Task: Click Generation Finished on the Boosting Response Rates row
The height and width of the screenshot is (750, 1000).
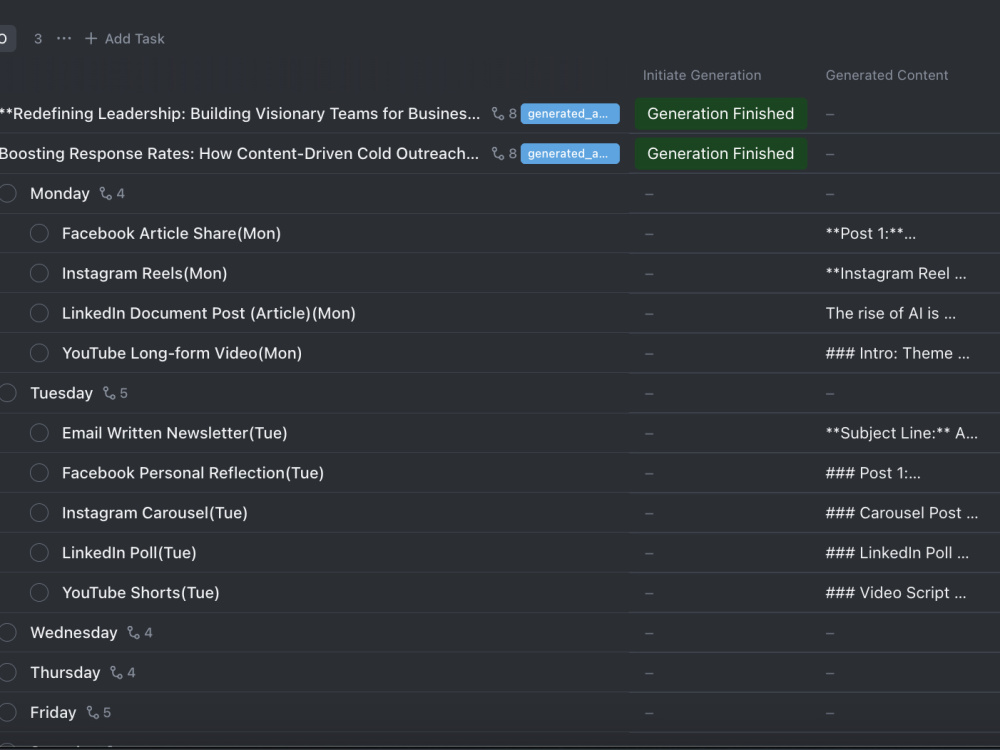Action: (x=721, y=154)
